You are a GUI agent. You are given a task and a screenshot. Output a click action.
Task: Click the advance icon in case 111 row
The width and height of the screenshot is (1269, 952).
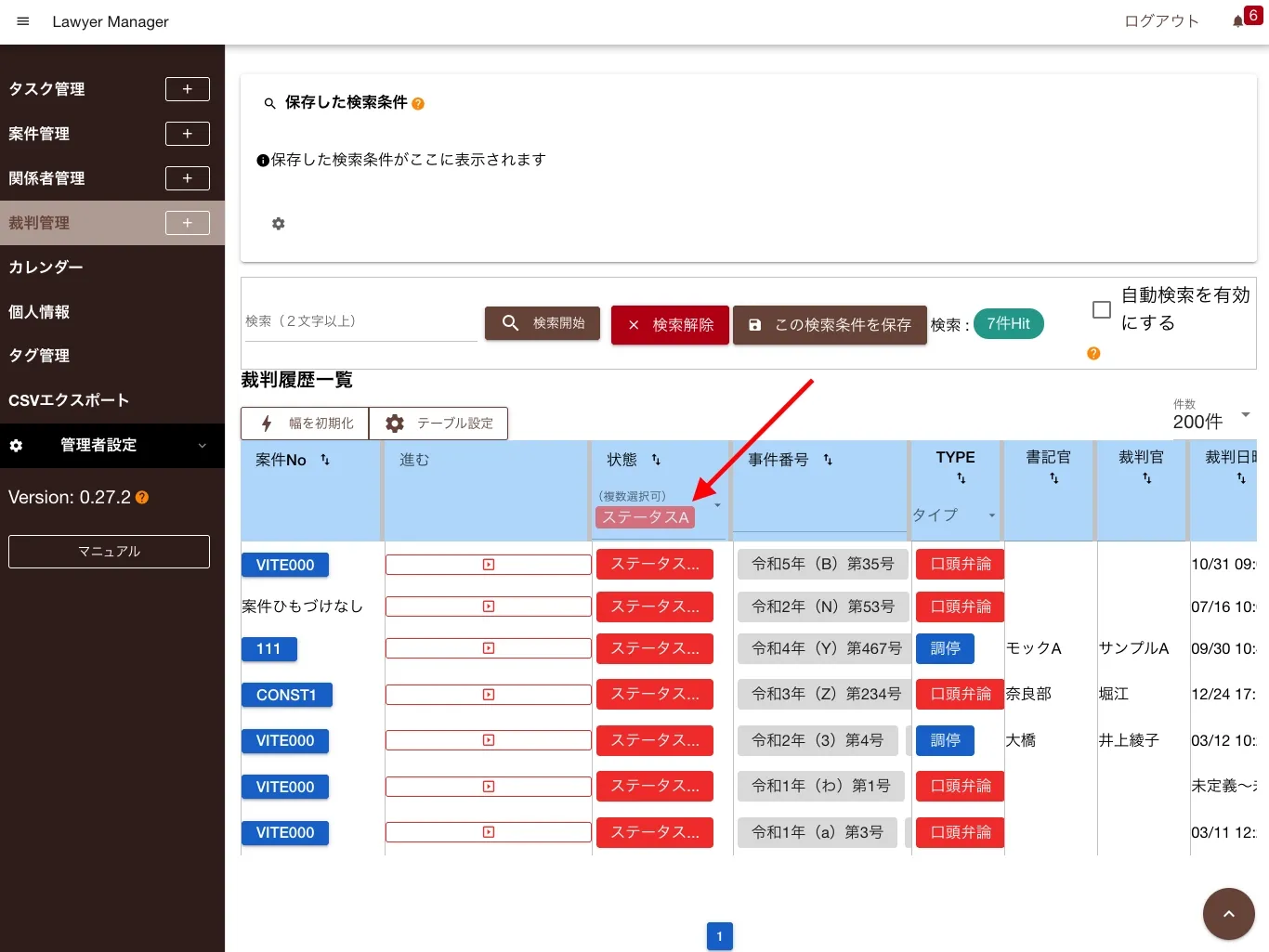(489, 648)
